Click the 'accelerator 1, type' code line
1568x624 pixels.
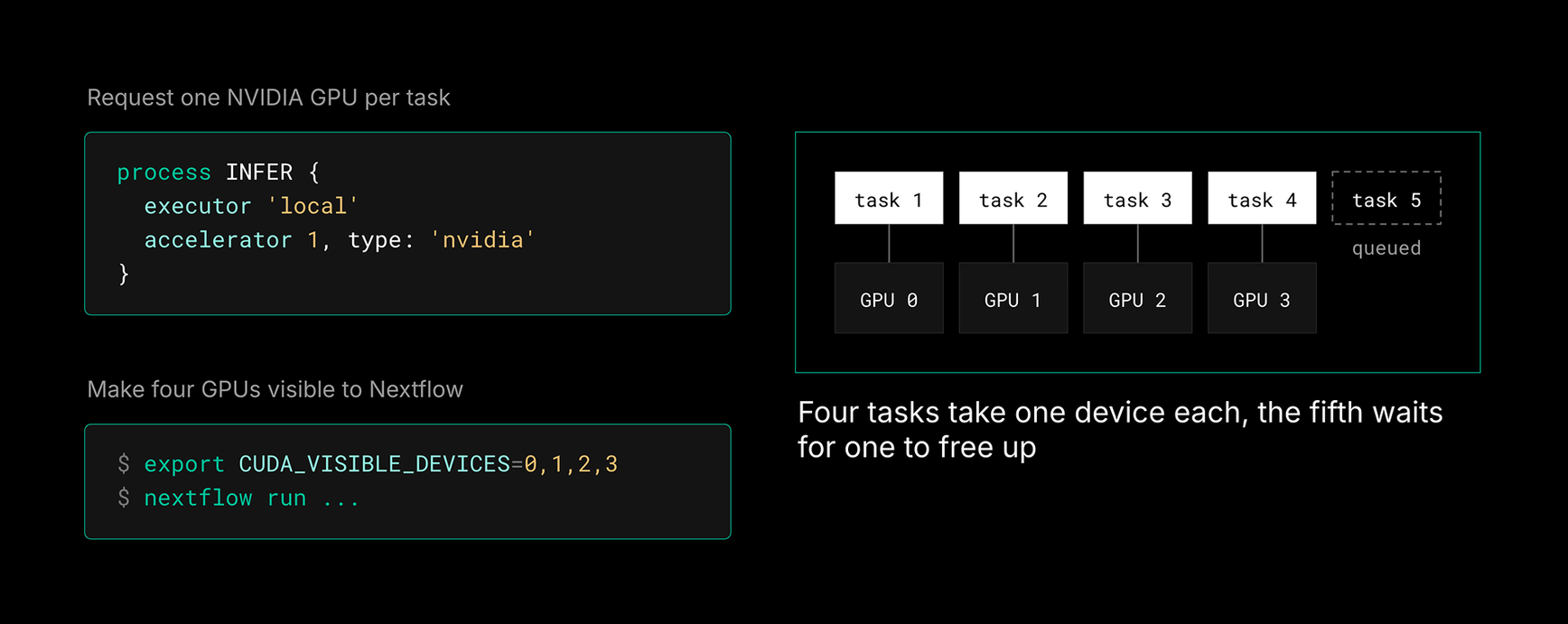point(340,239)
